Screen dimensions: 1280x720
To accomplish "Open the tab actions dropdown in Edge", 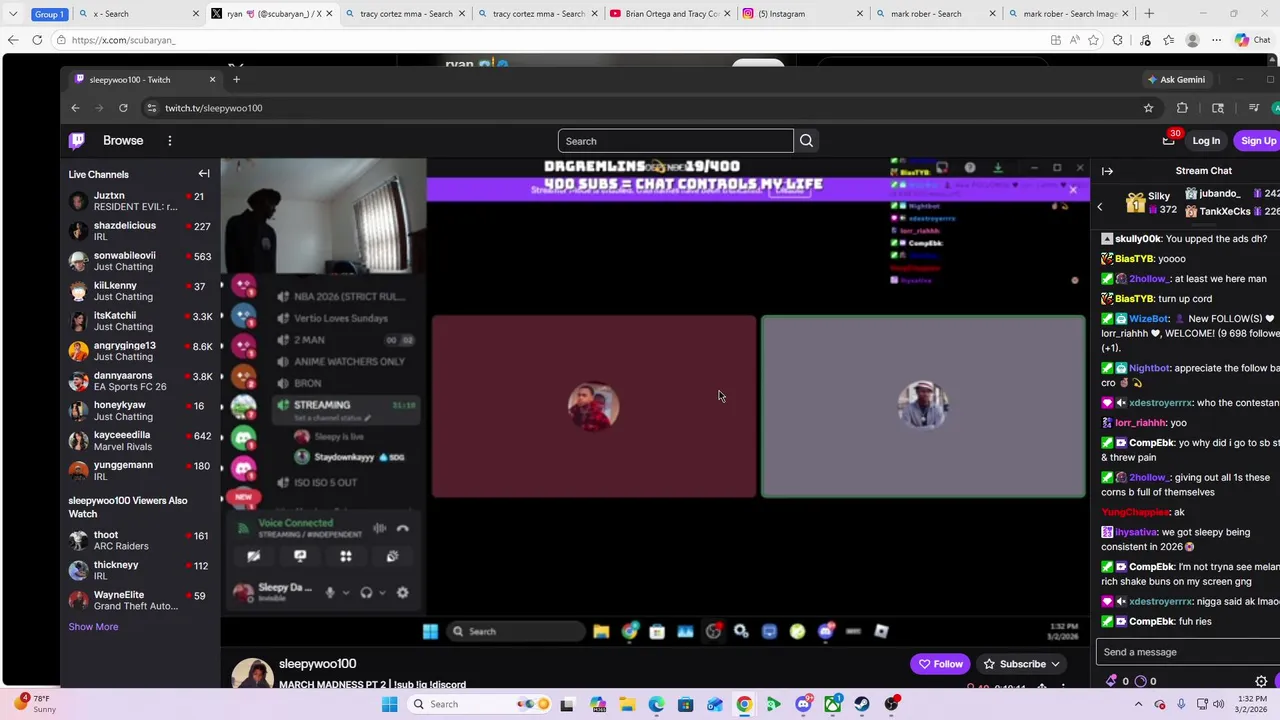I will click(x=13, y=14).
